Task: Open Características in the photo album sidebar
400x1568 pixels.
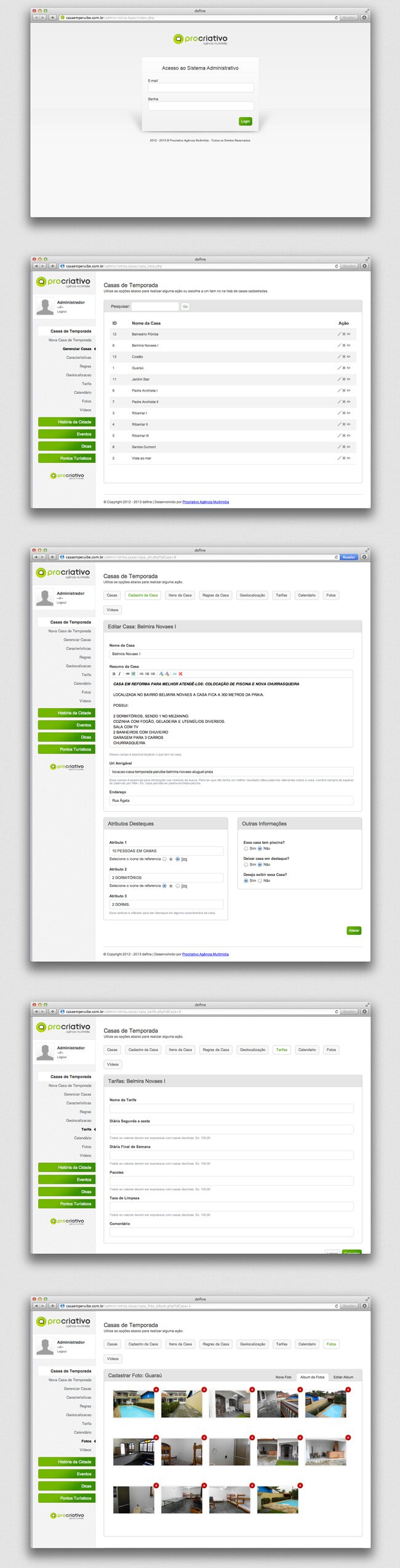Action: 79,1397
